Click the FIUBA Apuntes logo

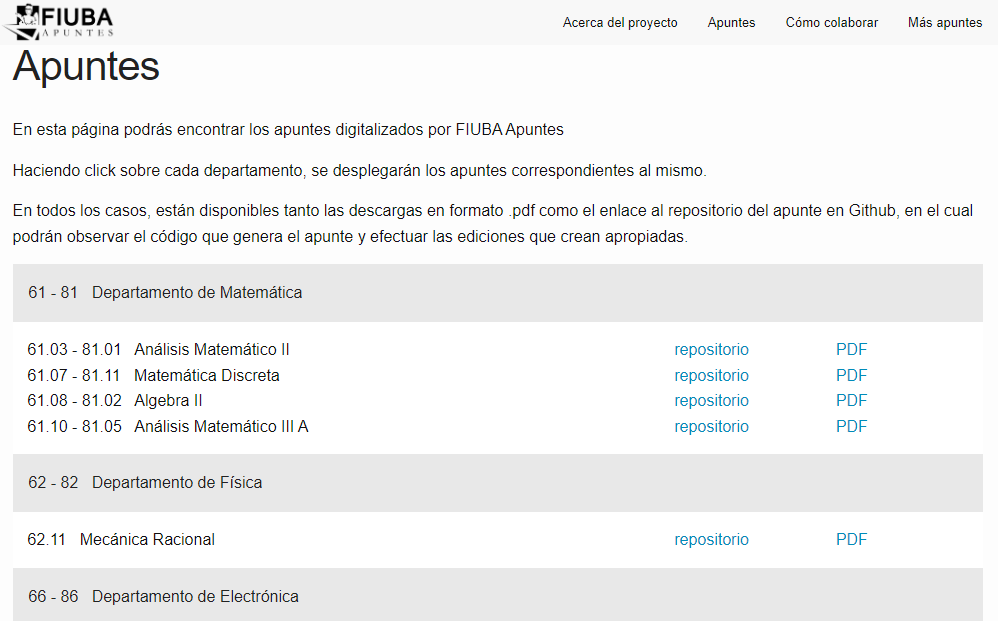[59, 22]
